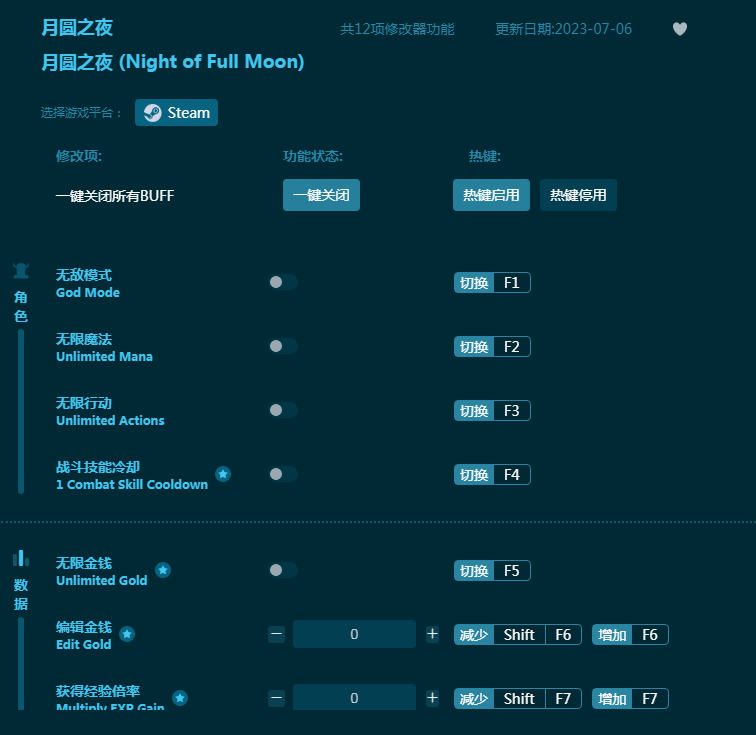
Task: Click star icon beside Unlimited Gold
Action: pos(163,570)
